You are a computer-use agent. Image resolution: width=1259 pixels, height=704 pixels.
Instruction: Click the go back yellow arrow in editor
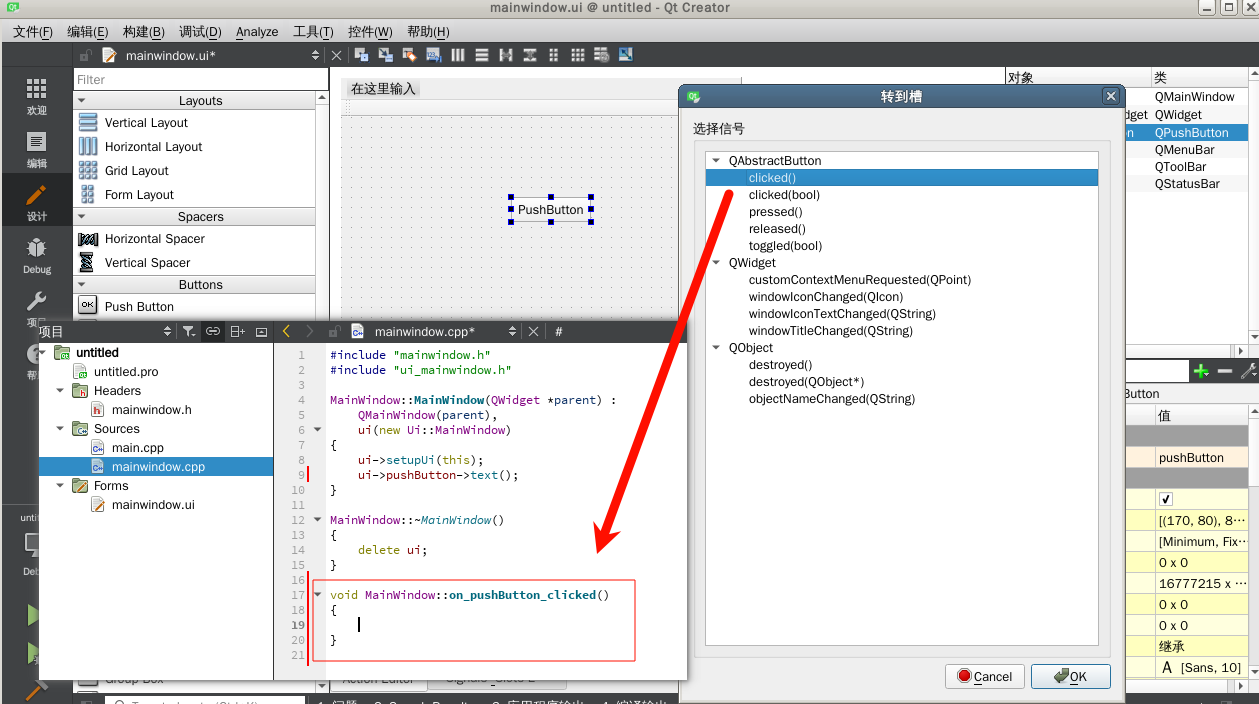(x=286, y=331)
